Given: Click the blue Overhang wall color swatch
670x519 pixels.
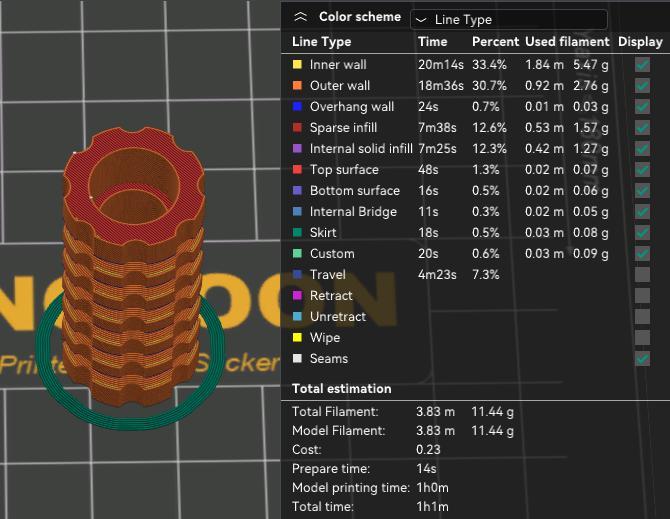Looking at the screenshot, I should (x=297, y=106).
